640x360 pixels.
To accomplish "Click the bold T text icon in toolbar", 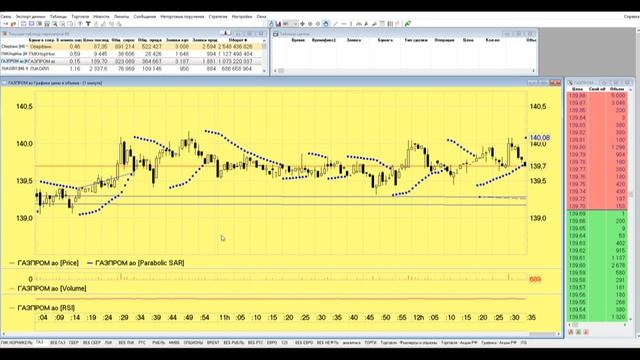I will [x=88, y=24].
